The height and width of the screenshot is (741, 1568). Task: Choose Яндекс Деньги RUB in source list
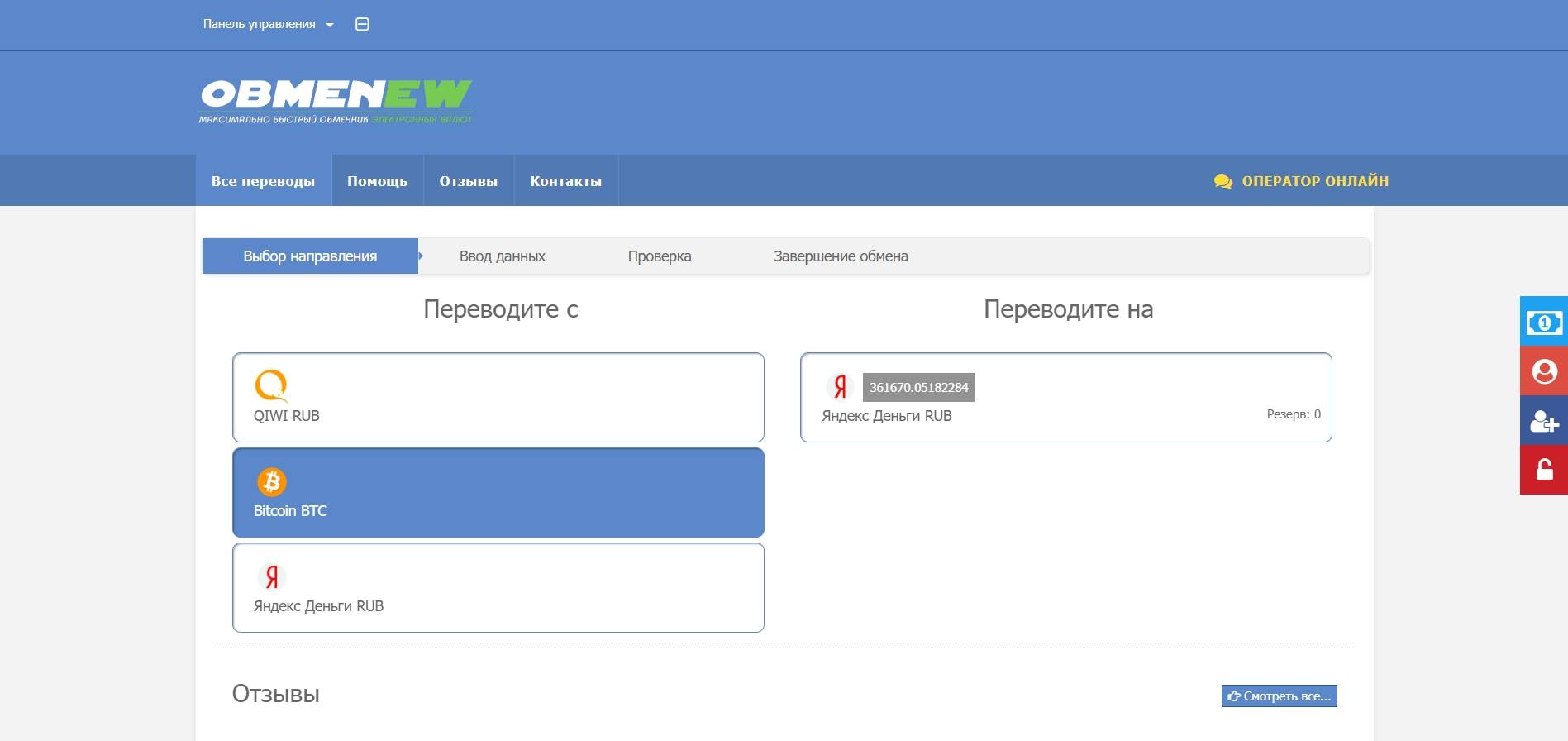click(x=498, y=588)
